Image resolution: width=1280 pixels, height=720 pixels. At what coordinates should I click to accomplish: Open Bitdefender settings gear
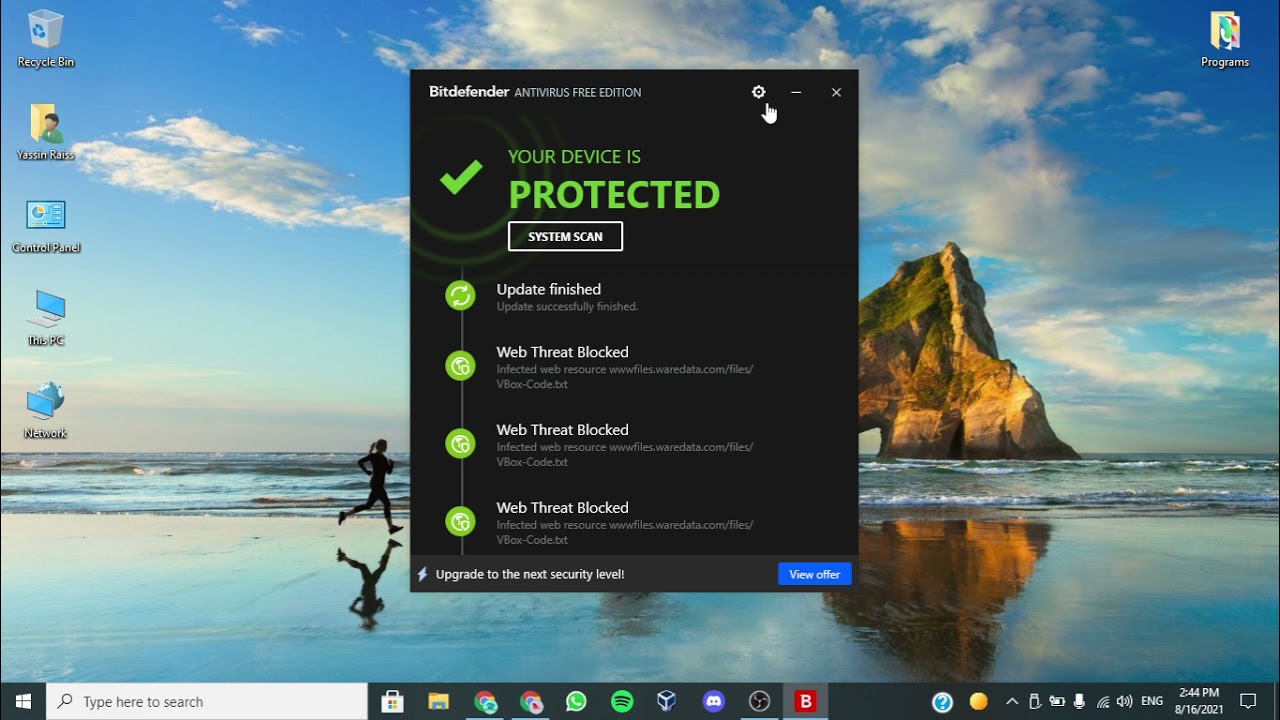[758, 92]
